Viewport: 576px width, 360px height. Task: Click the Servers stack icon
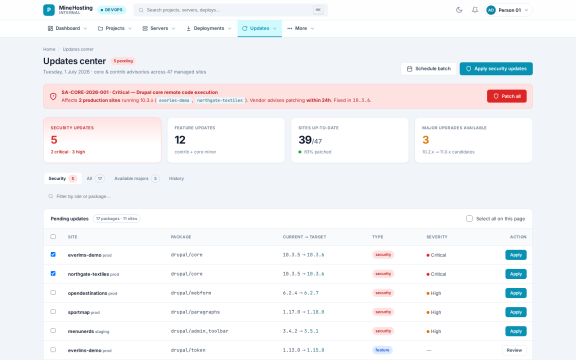click(x=145, y=28)
